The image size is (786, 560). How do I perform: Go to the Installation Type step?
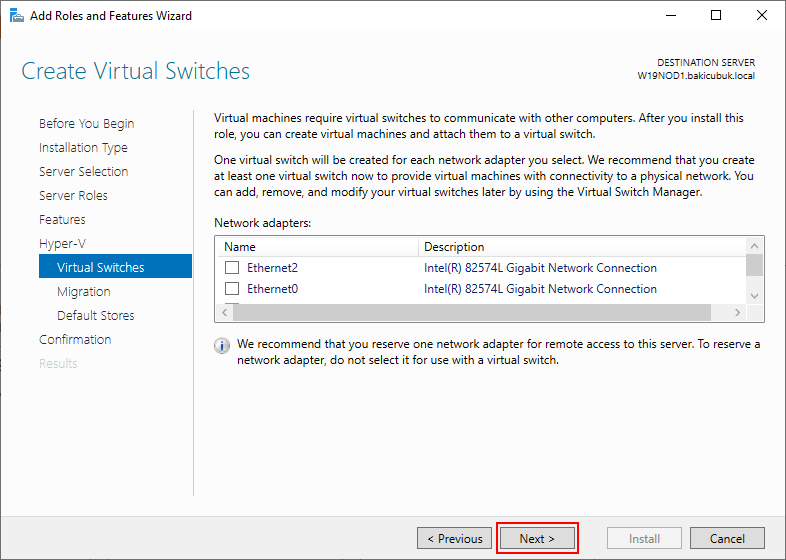(x=83, y=148)
